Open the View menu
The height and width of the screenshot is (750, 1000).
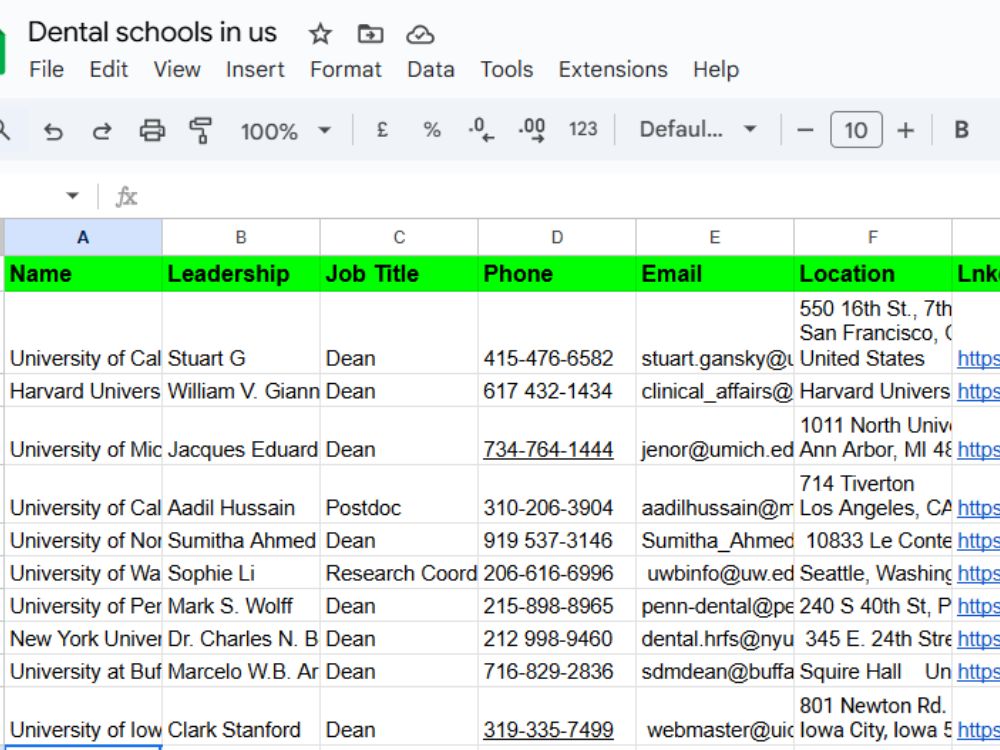pos(177,69)
